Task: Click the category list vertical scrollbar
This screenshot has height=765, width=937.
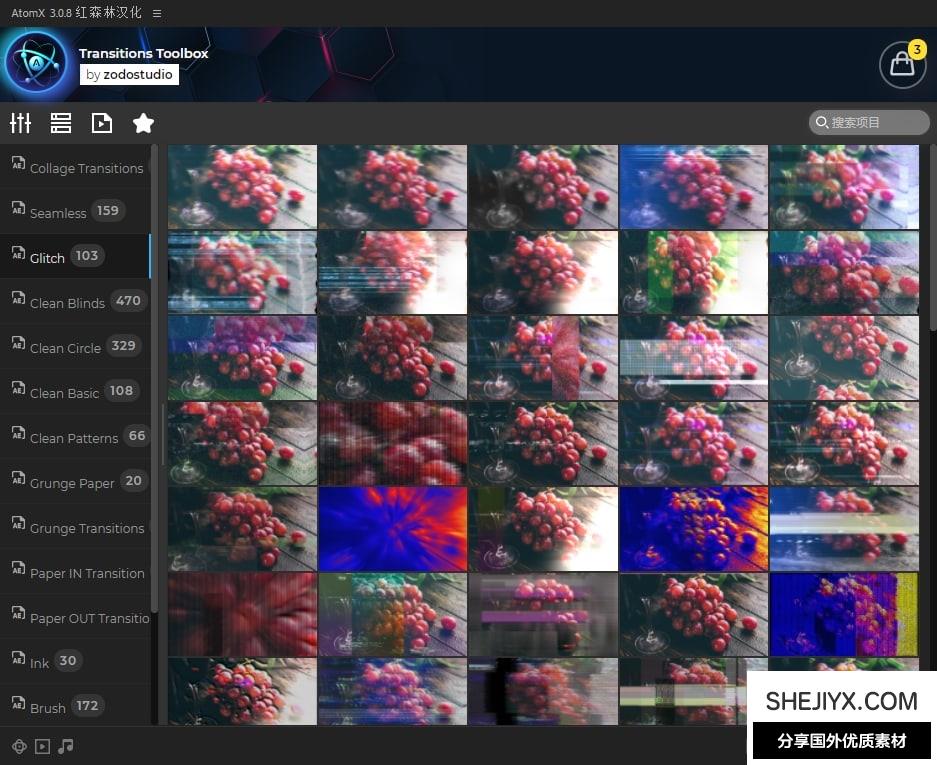Action: click(x=154, y=380)
